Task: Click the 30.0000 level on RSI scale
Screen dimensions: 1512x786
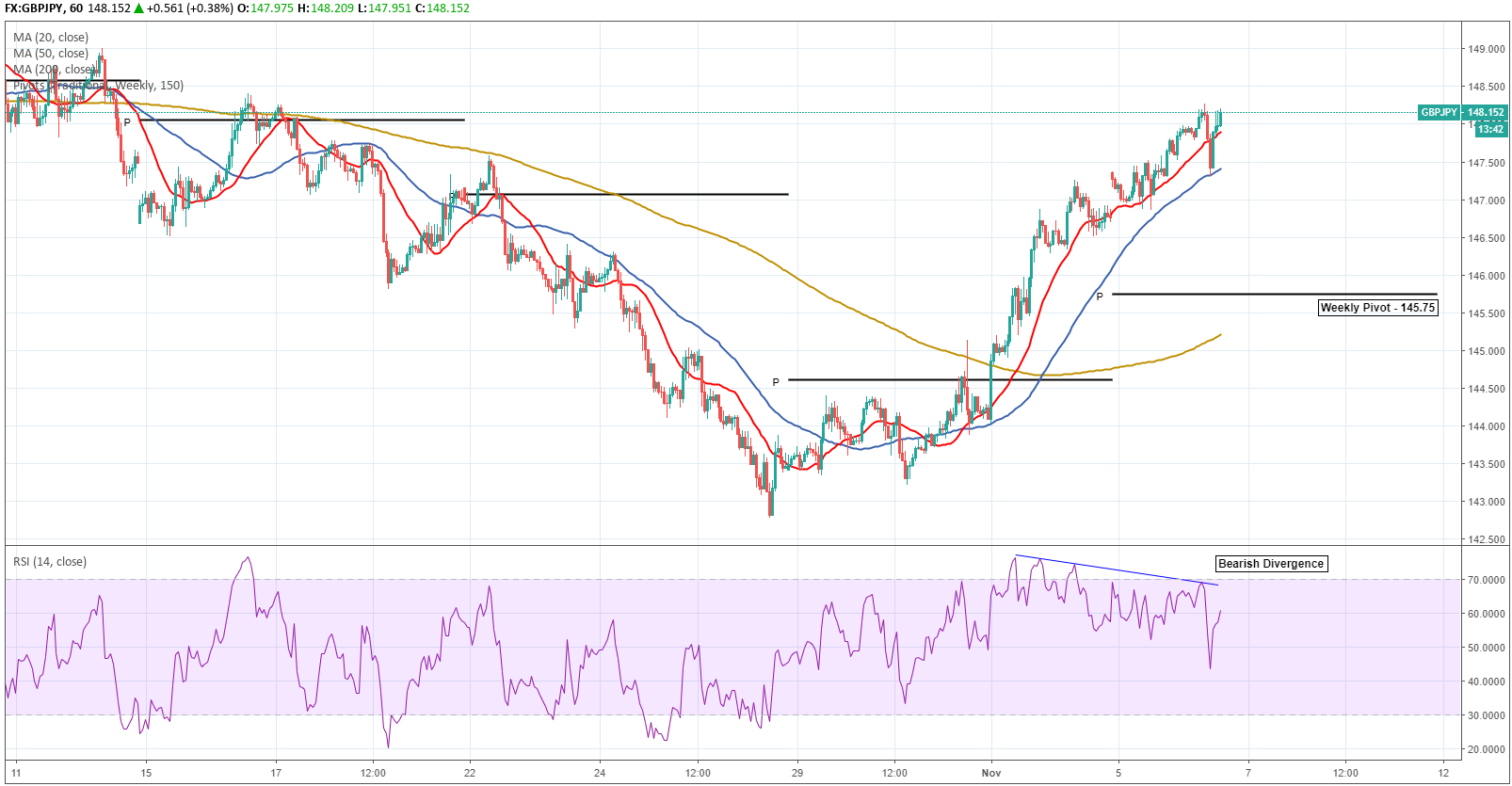Action: tap(1486, 715)
